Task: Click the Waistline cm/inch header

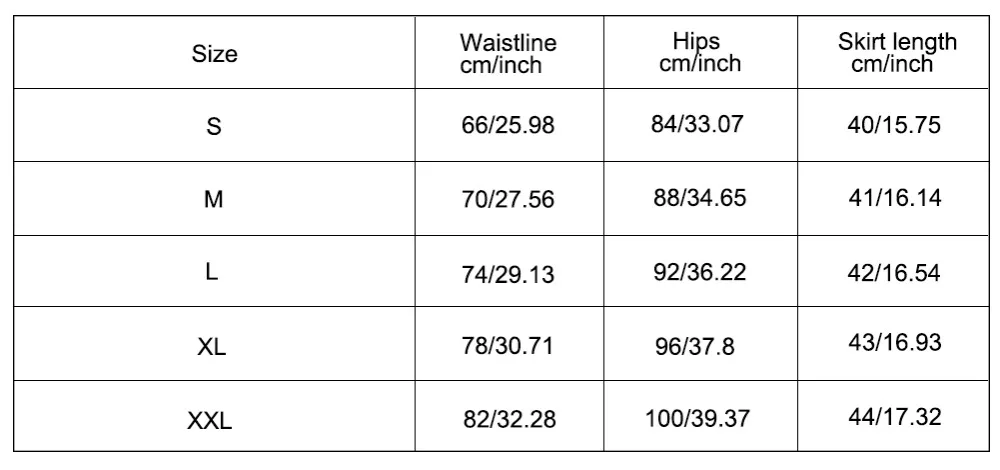Action: pyautogui.click(x=507, y=54)
